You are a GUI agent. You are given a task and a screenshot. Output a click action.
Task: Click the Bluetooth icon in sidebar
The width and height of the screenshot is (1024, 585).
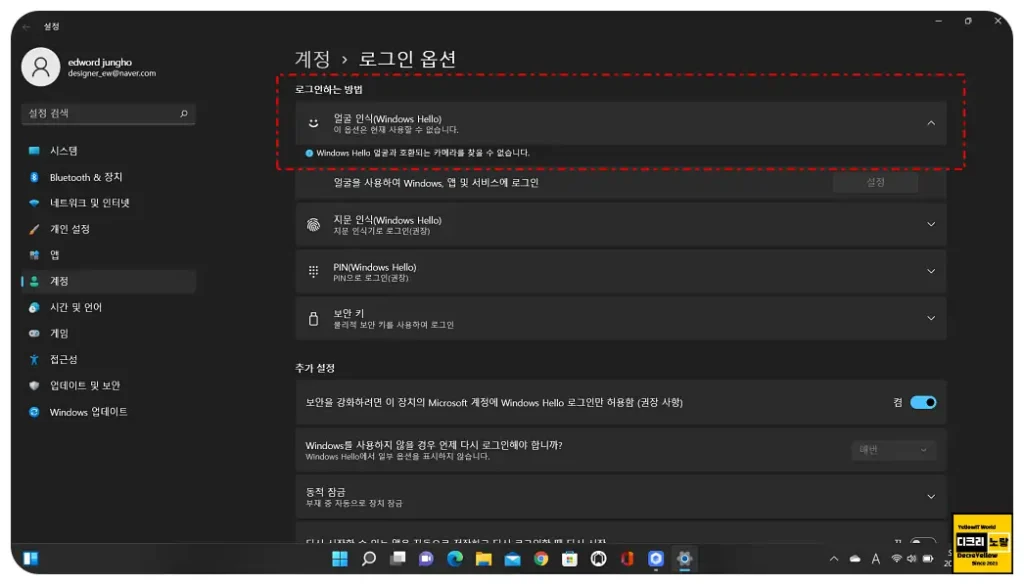34,177
